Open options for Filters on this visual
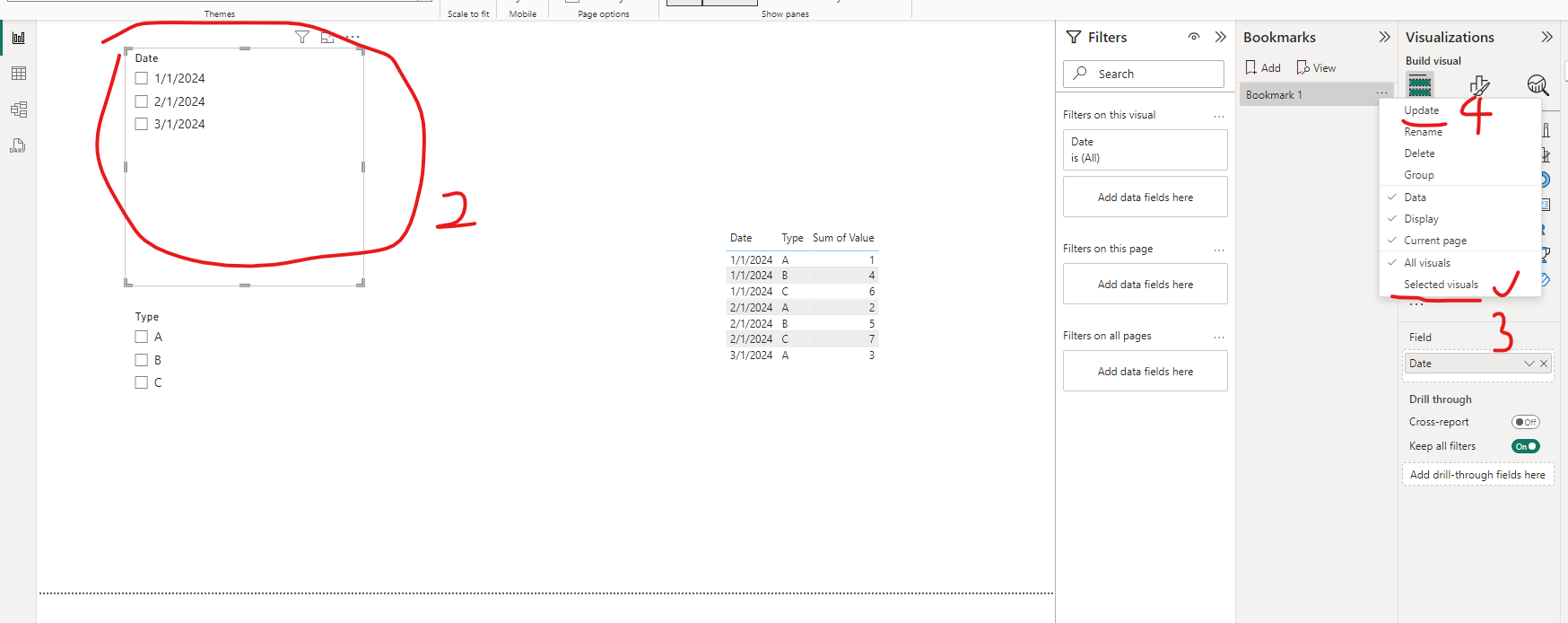Image resolution: width=1568 pixels, height=623 pixels. click(x=1219, y=116)
